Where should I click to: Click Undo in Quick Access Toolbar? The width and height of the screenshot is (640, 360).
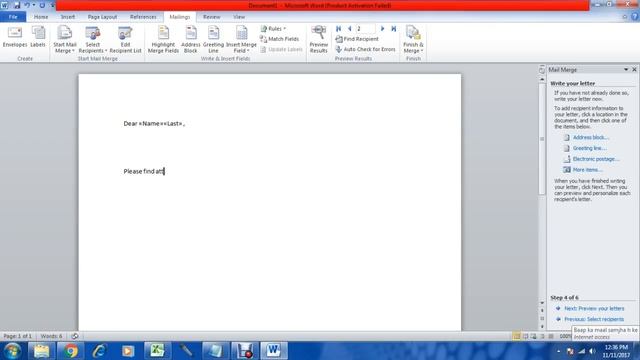(x=27, y=5)
